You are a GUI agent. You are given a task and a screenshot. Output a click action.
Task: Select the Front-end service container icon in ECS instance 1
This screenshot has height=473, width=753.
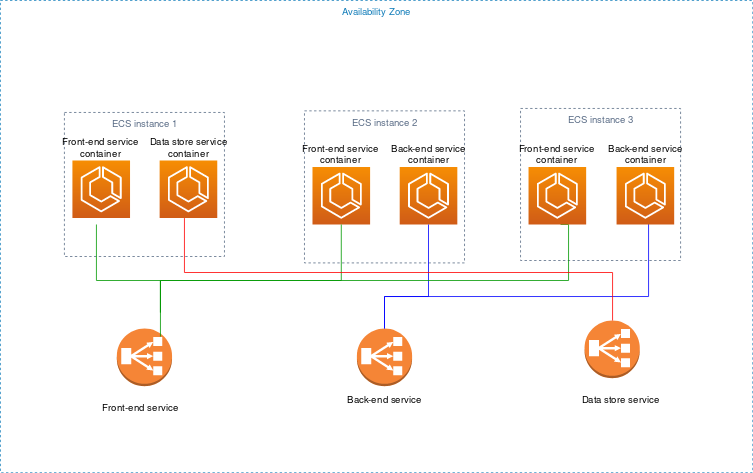101,189
